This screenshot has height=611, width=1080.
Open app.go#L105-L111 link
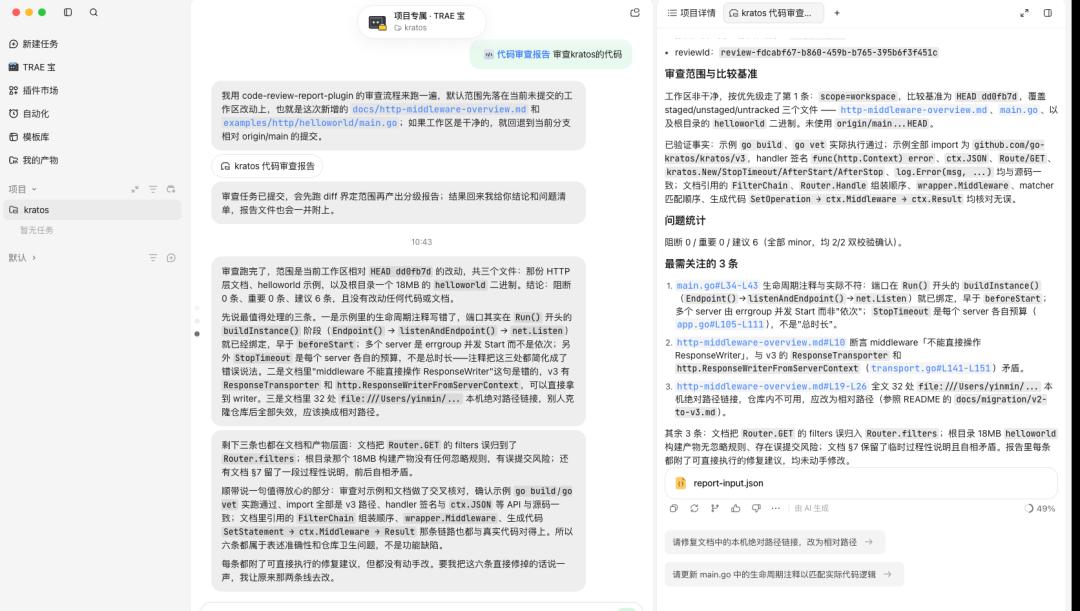pos(720,324)
